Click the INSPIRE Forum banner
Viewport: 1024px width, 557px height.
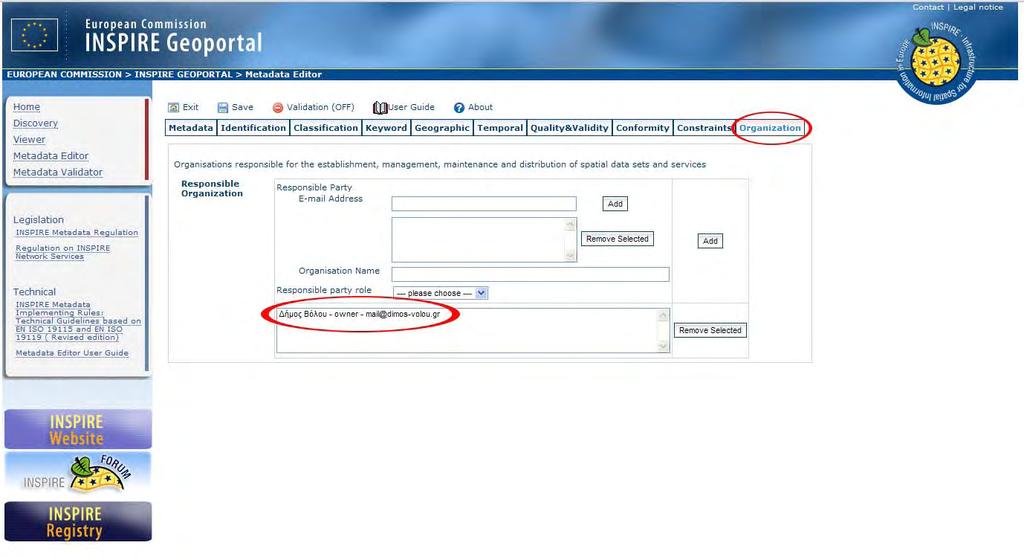coord(78,474)
